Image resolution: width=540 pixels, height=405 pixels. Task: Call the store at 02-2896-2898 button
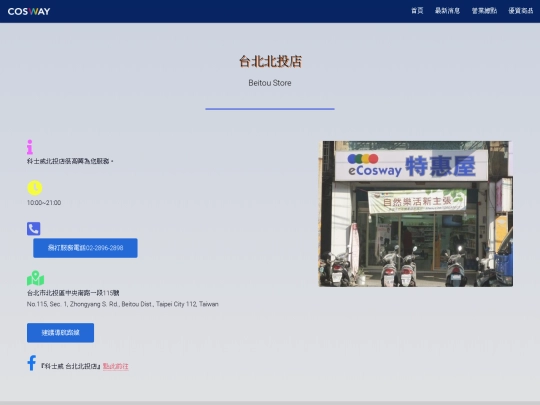pos(85,248)
